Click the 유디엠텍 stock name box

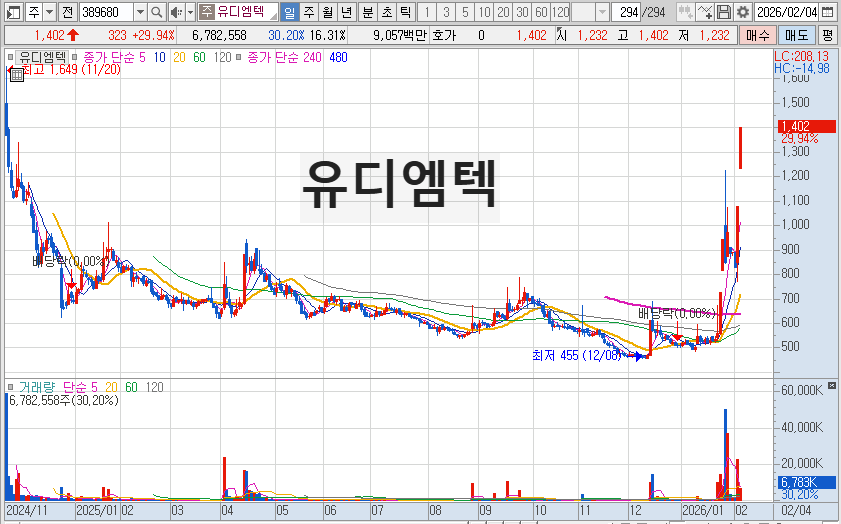(x=238, y=12)
